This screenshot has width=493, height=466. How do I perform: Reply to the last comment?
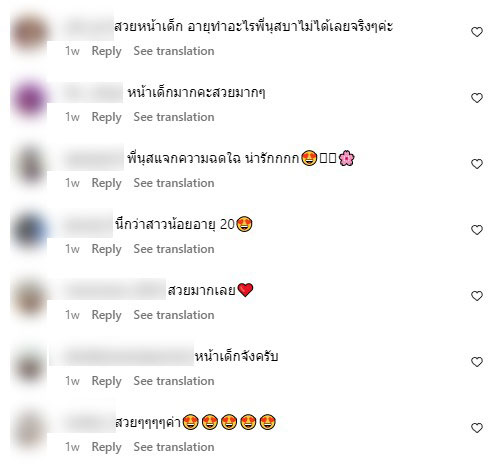click(x=106, y=447)
